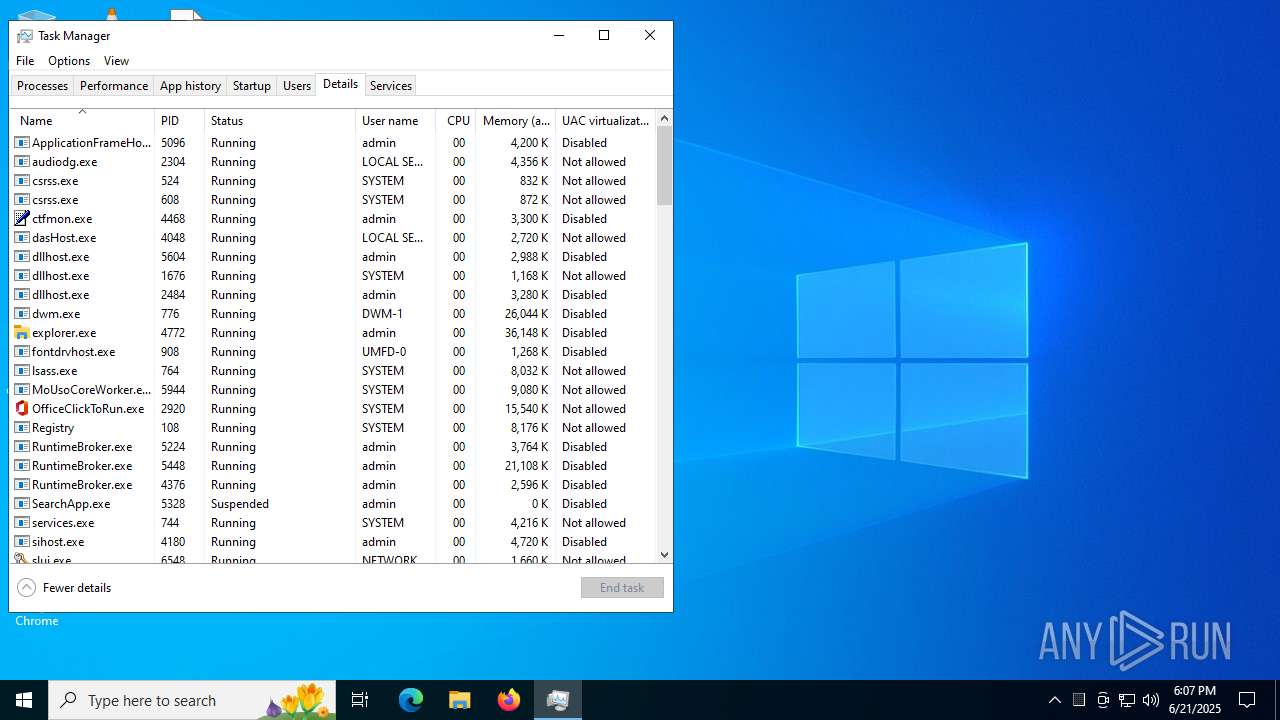This screenshot has width=1280, height=720.
Task: Click the audiodg.exe process icon
Action: 22,161
